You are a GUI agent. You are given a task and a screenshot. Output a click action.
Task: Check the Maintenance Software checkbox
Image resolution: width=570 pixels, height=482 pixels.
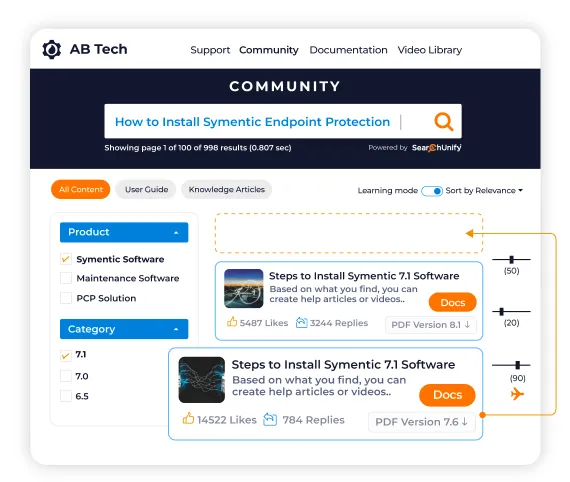coord(66,278)
